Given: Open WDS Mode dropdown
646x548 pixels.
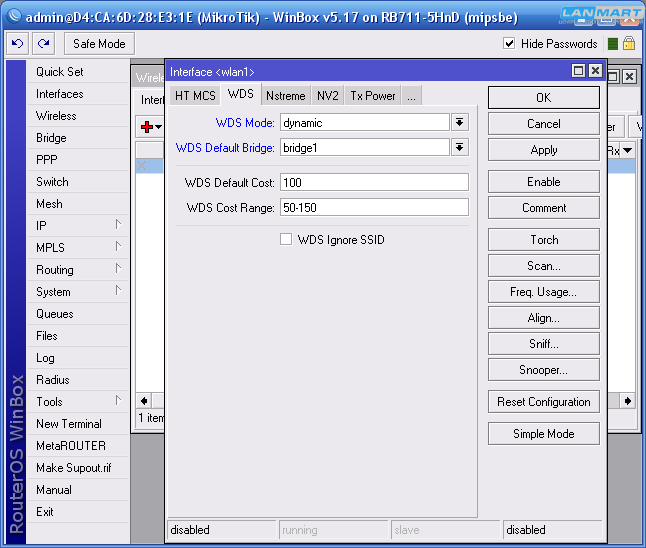Looking at the screenshot, I should pyautogui.click(x=460, y=122).
